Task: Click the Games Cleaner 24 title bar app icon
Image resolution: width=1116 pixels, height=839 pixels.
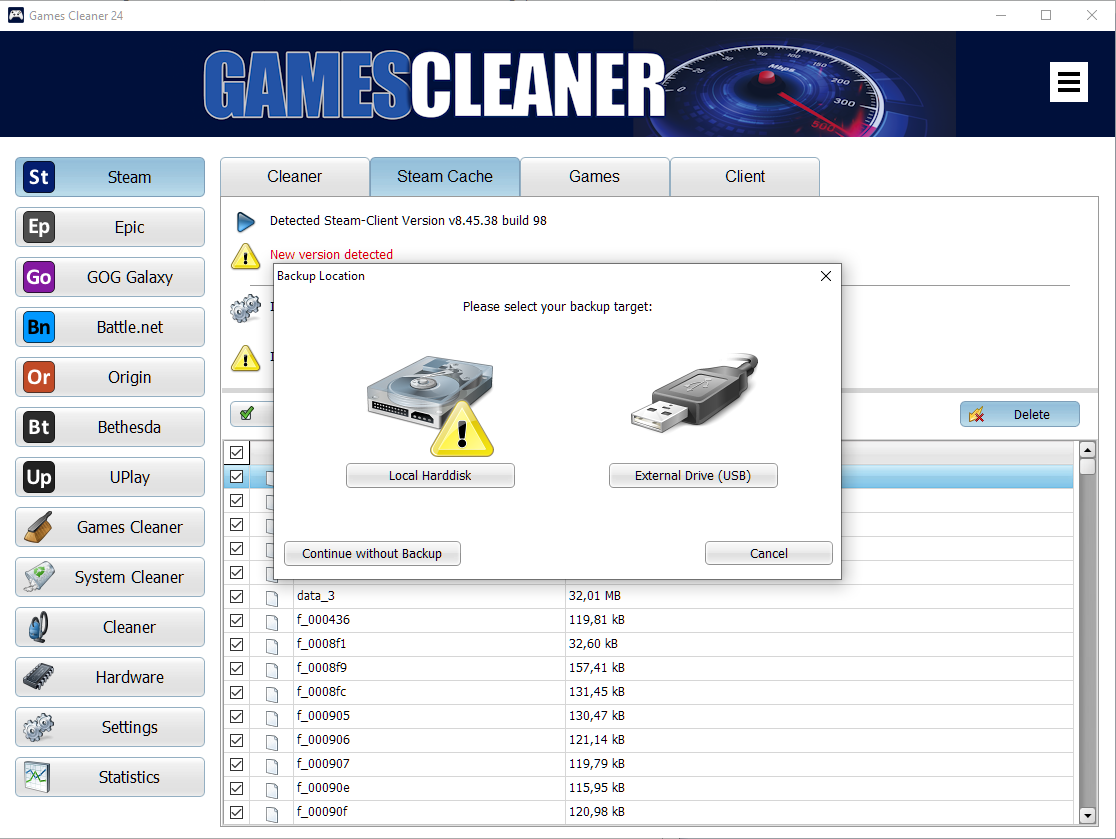Action: (x=16, y=15)
